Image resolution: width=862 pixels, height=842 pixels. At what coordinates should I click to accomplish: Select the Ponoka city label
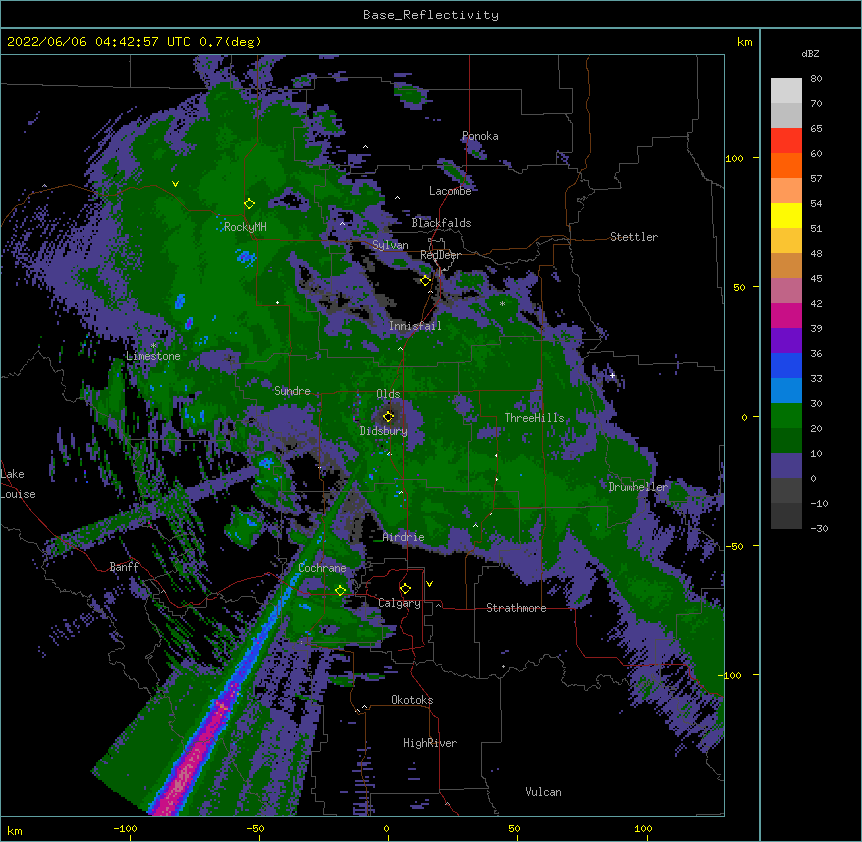tap(480, 136)
